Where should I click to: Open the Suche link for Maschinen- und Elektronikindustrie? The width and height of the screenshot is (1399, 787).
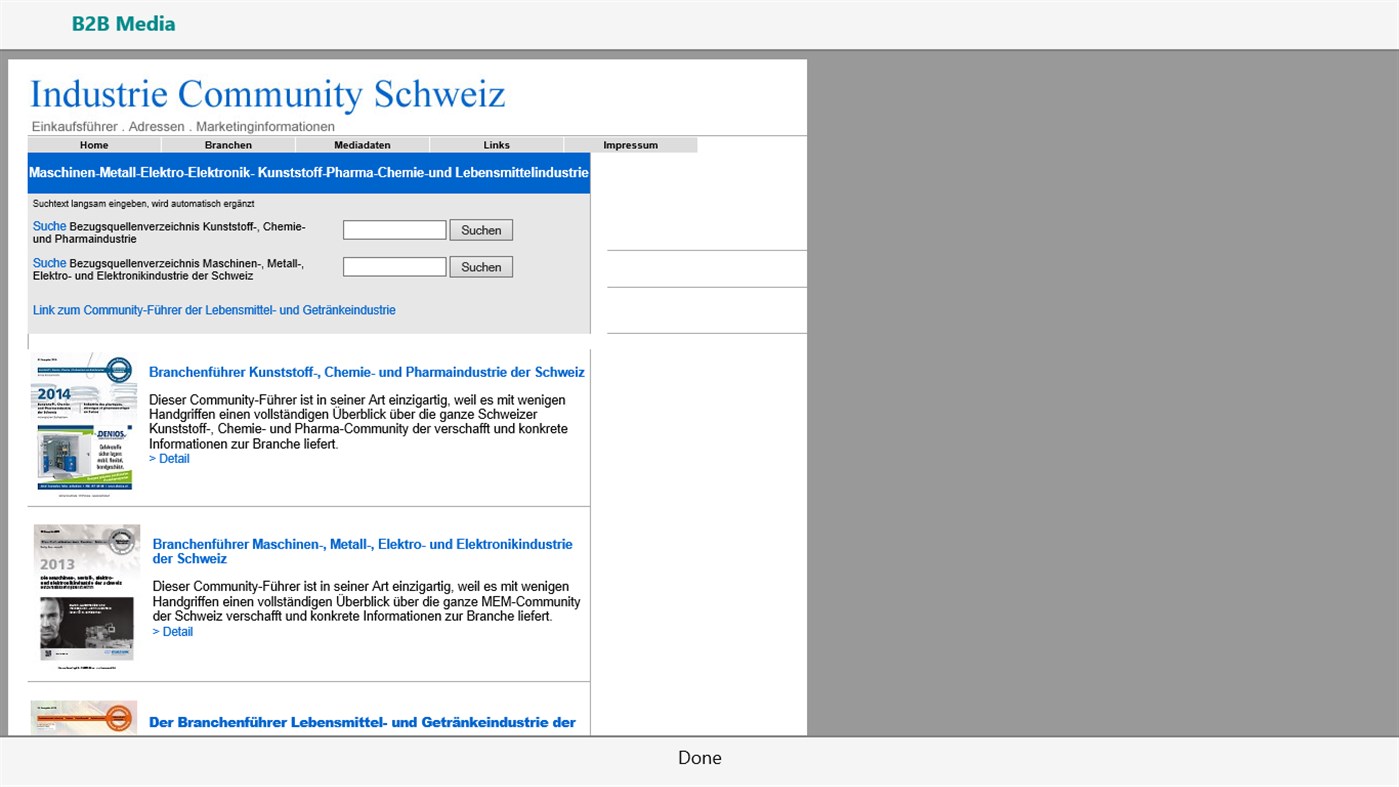coord(49,262)
